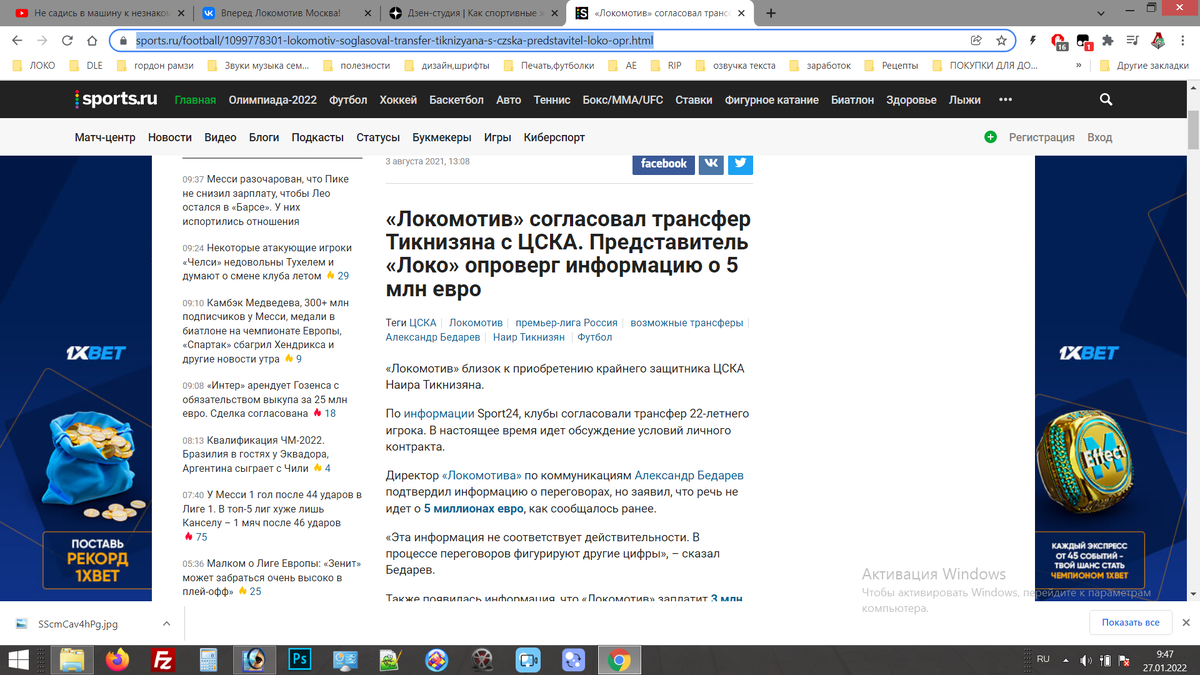Open the ЦСКА tag link
Screen dimensions: 1200x675
tap(423, 323)
